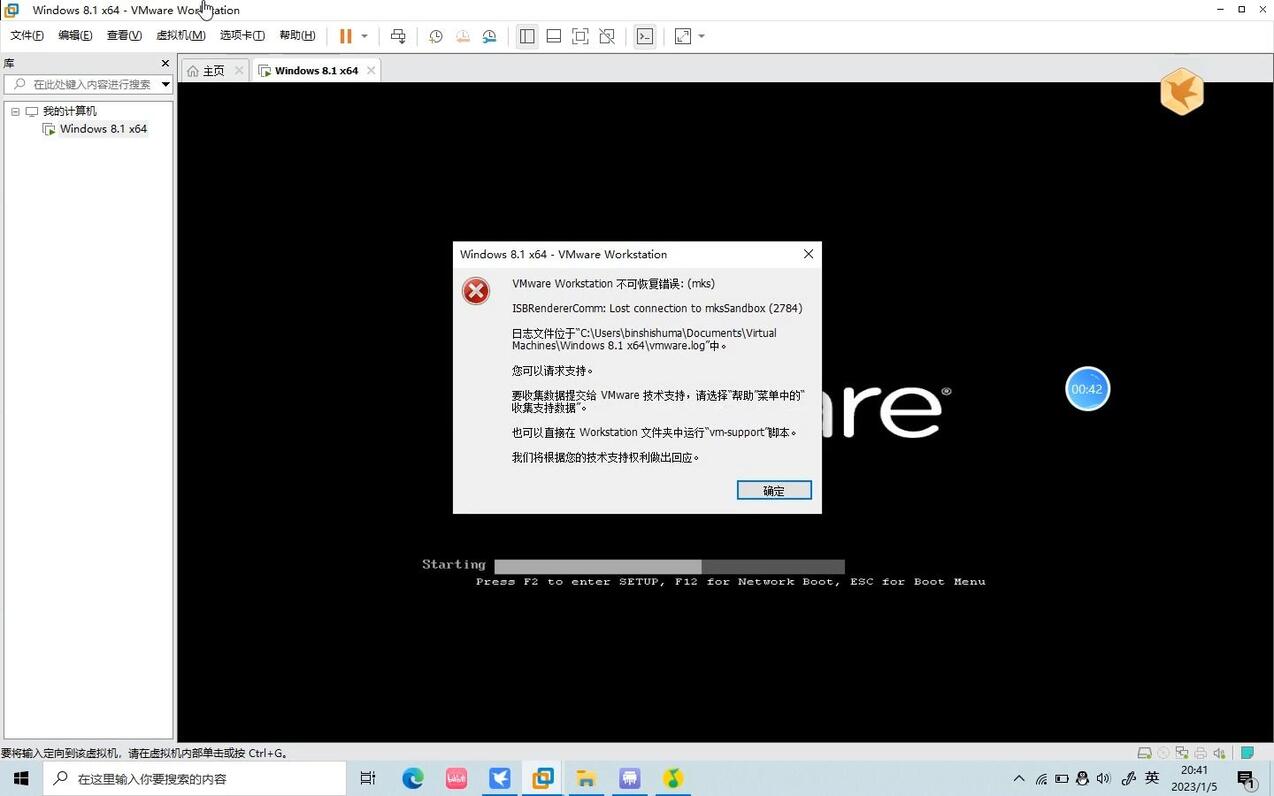Open the Windows Start menu
This screenshot has width=1274, height=796.
pos(21,778)
